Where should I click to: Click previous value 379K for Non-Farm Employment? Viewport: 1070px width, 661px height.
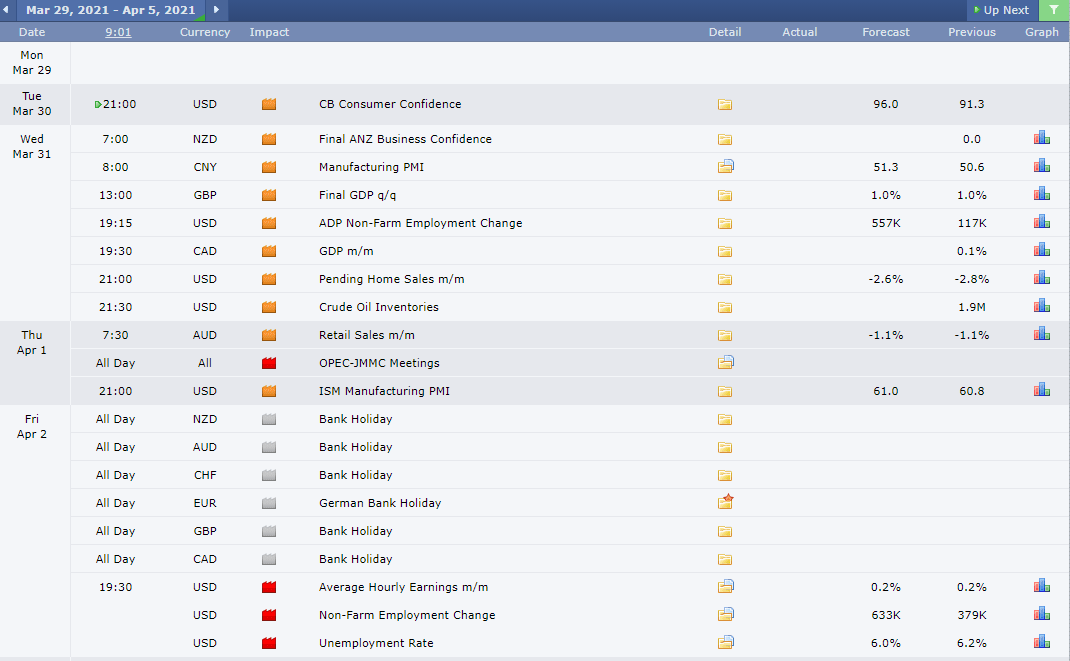pos(972,615)
